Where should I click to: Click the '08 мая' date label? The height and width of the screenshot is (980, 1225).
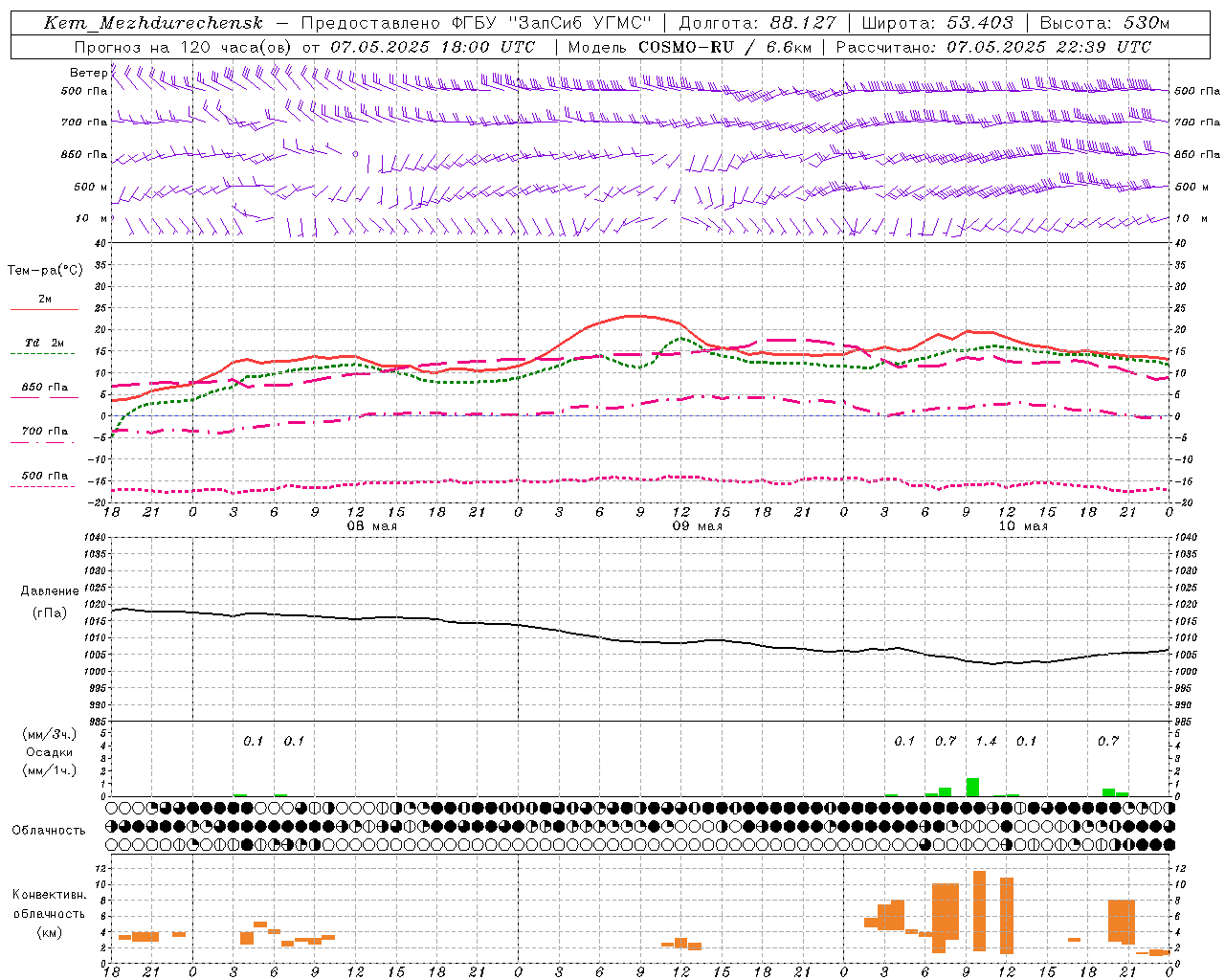371,526
